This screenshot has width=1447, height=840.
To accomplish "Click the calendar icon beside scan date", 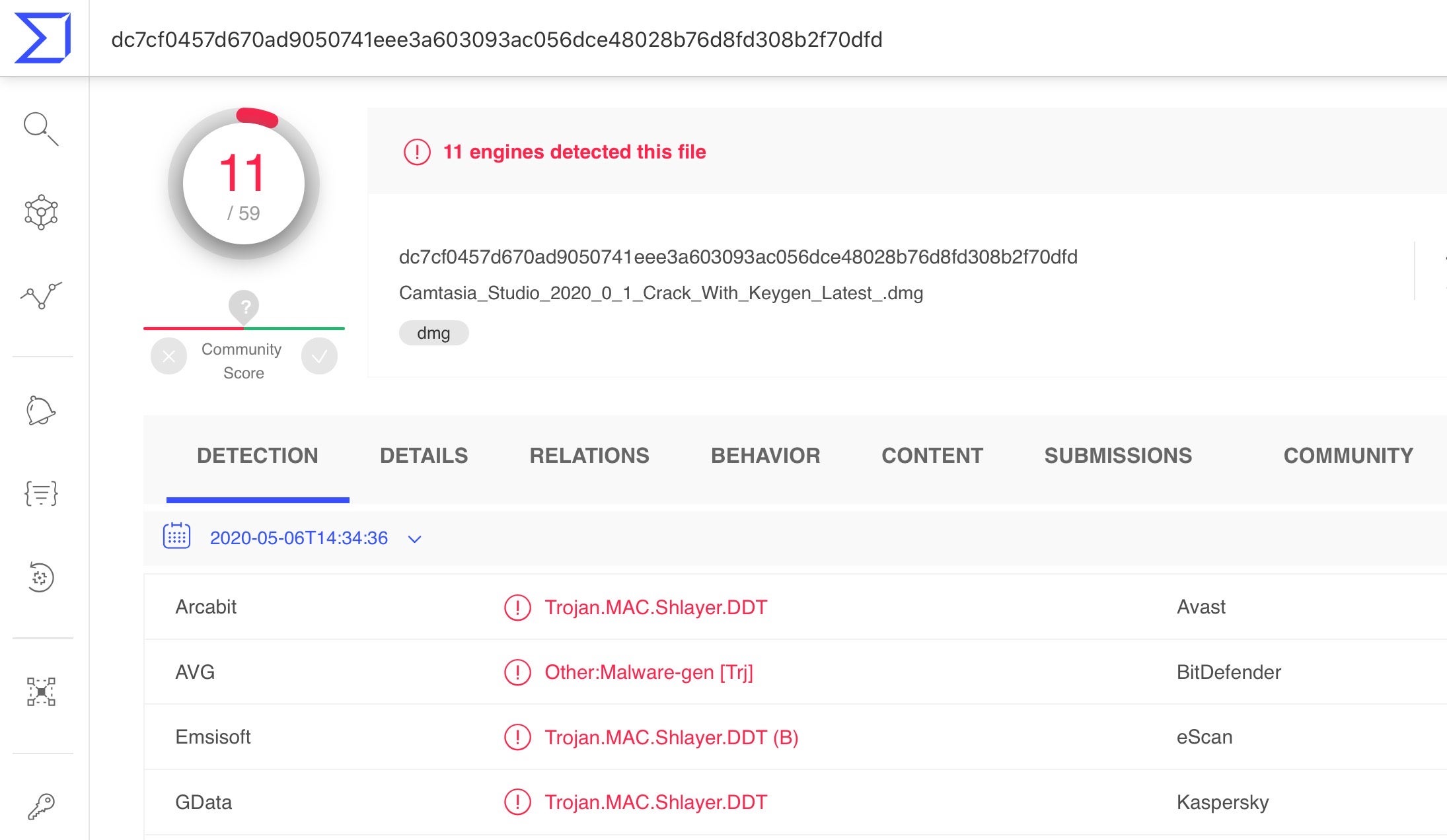I will pos(176,536).
